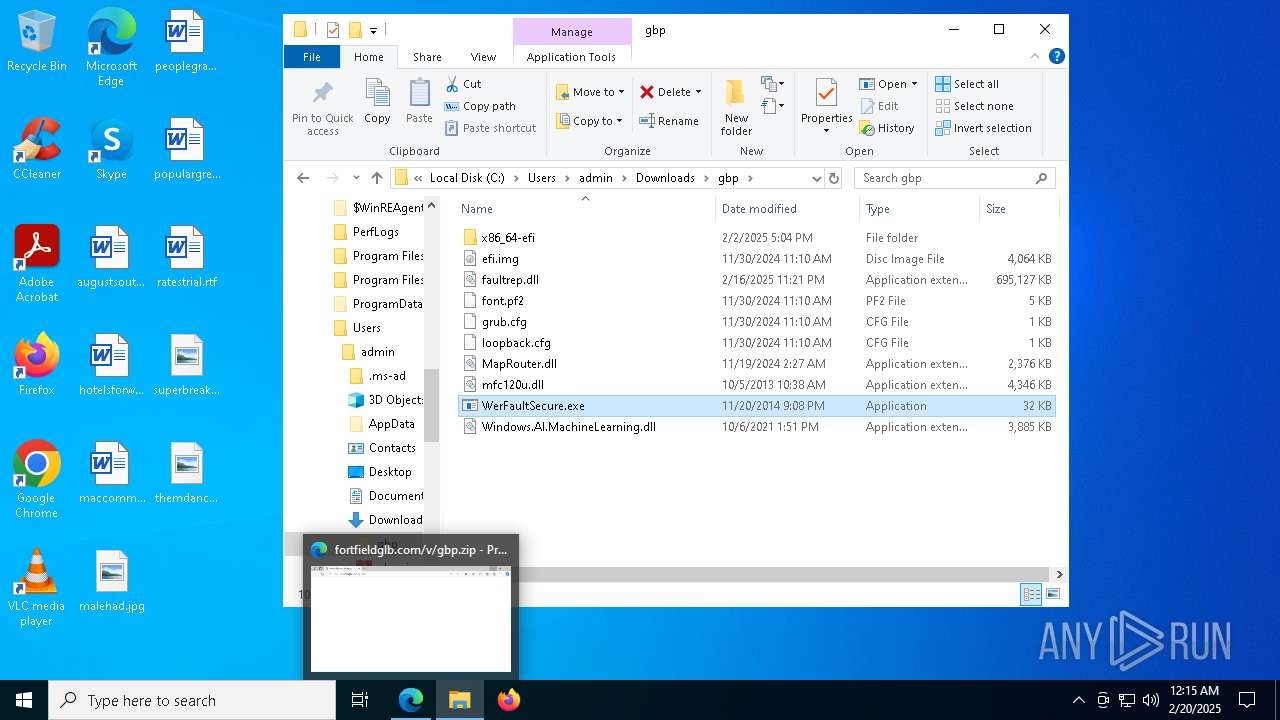1280x720 pixels.
Task: Open Explorer Help icon
Action: coord(1056,57)
